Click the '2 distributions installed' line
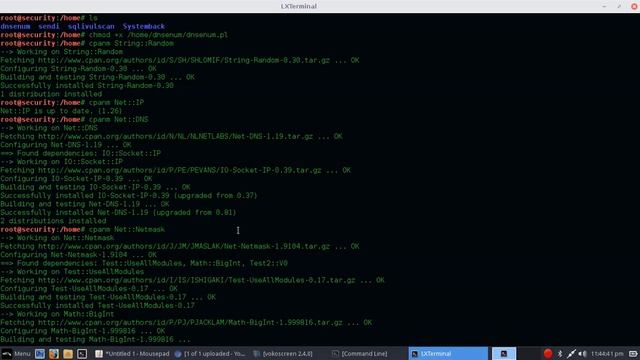 (53, 221)
